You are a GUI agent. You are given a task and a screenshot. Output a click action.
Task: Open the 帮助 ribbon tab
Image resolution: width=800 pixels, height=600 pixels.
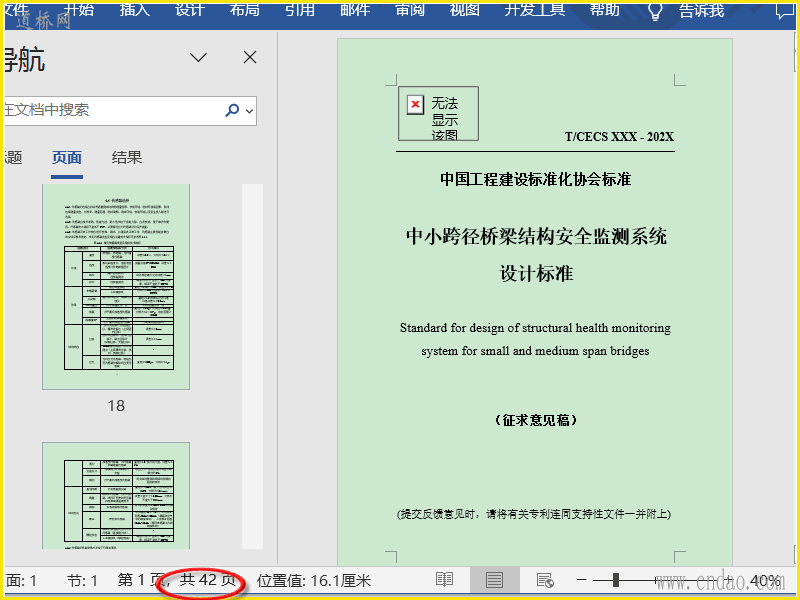point(605,9)
